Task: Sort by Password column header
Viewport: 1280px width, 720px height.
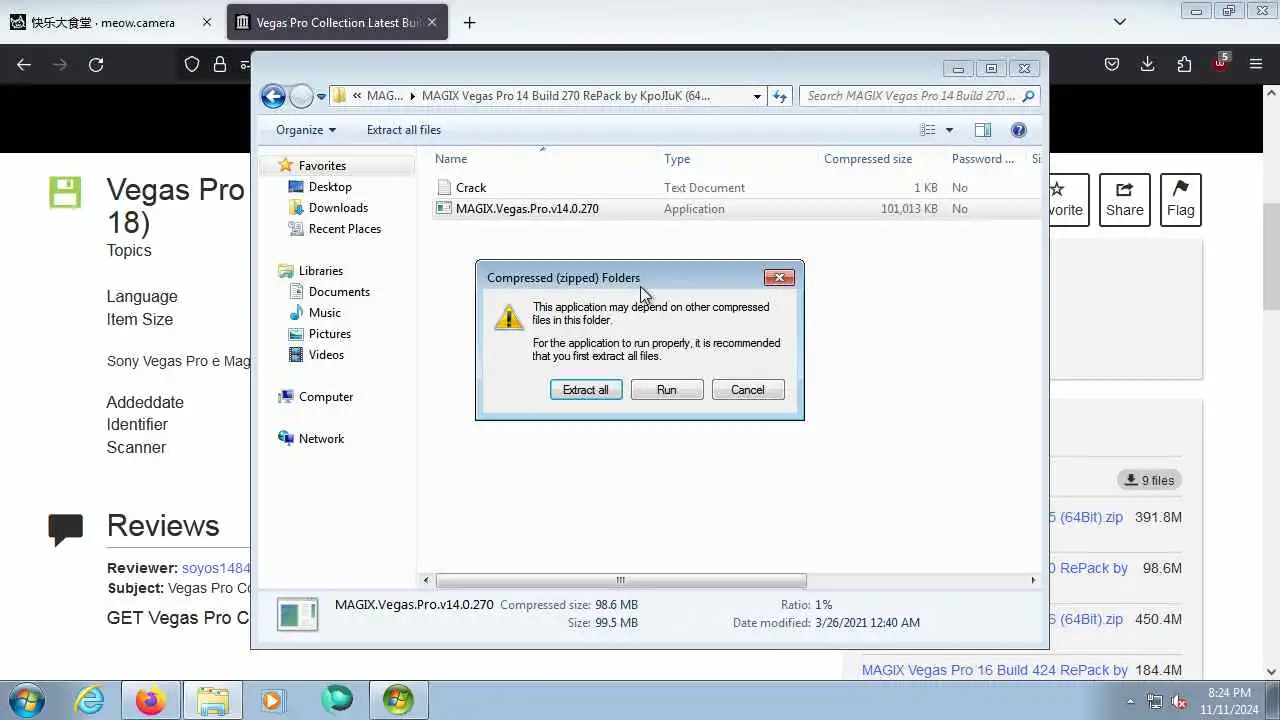Action: click(x=983, y=159)
